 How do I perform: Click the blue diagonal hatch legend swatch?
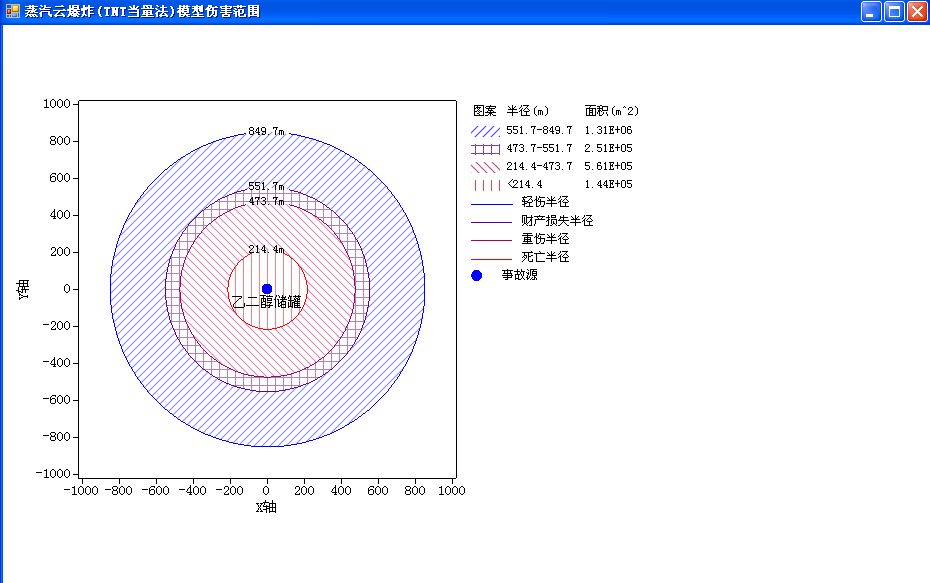point(486,131)
